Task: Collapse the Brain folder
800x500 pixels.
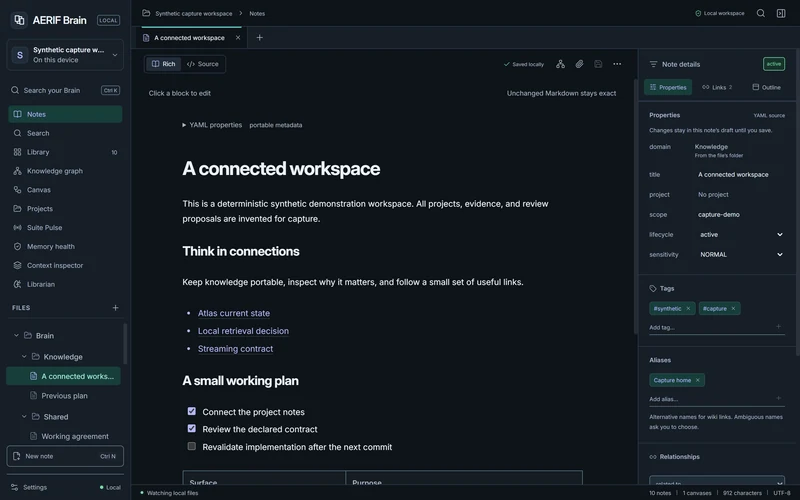Action: click(x=16, y=336)
